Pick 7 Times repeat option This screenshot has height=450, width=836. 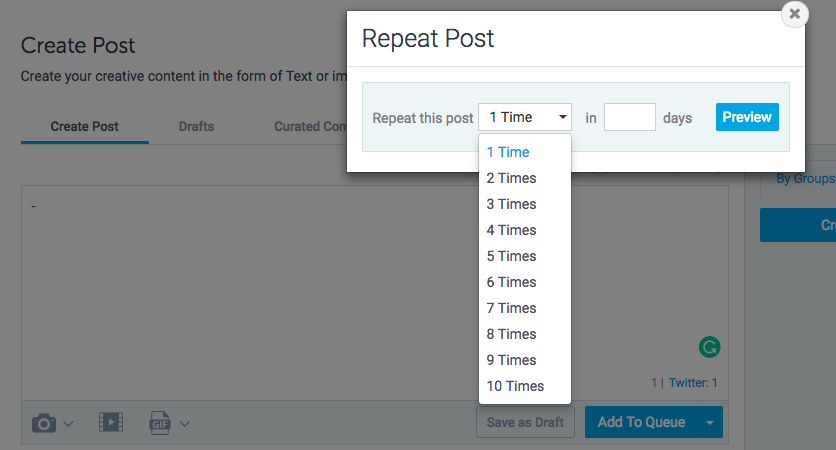[511, 308]
